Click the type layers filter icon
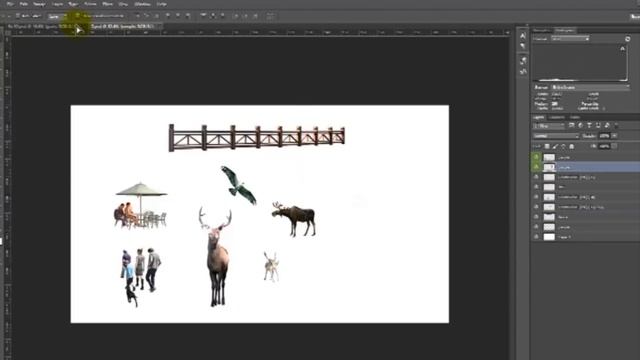640x360 pixels. [x=589, y=126]
